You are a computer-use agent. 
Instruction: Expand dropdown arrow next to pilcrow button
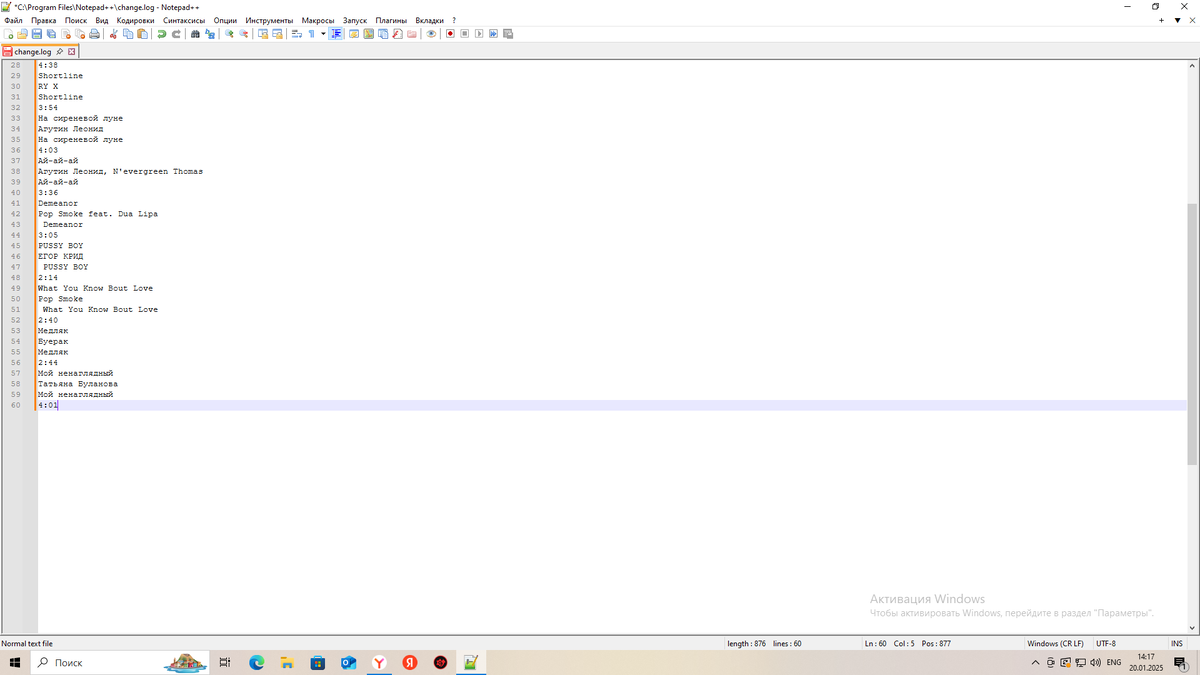323,34
